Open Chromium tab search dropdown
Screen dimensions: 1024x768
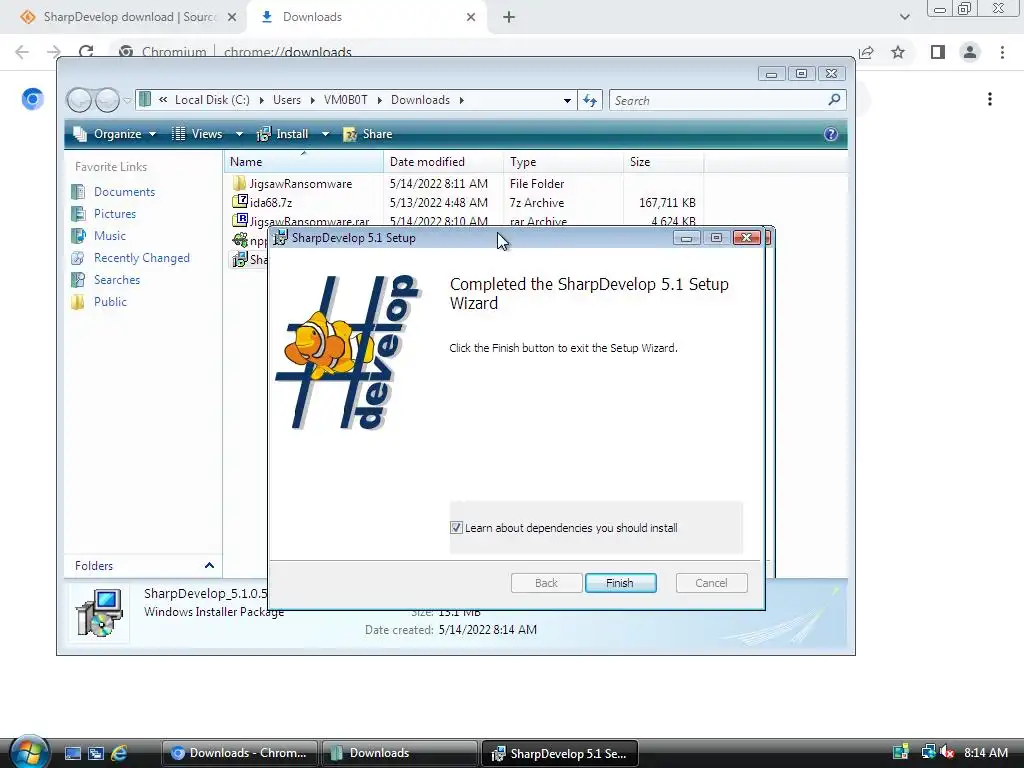[x=904, y=17]
